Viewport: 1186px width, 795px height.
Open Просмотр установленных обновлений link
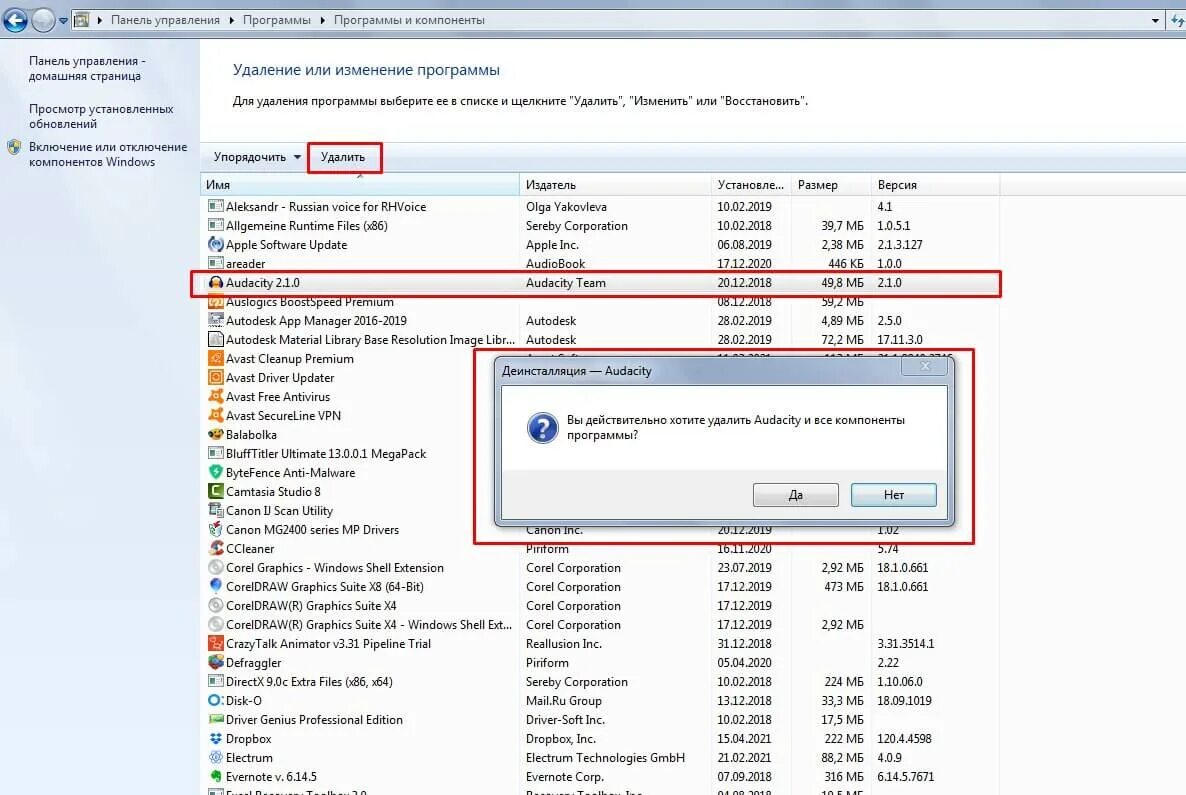[x=101, y=116]
